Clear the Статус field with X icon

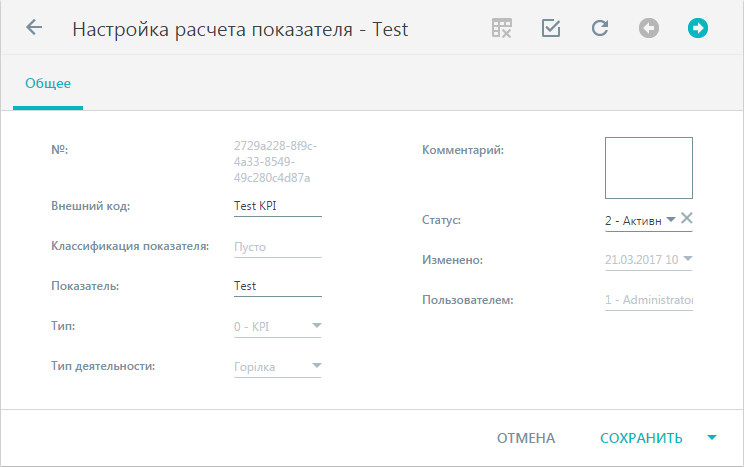point(687,218)
